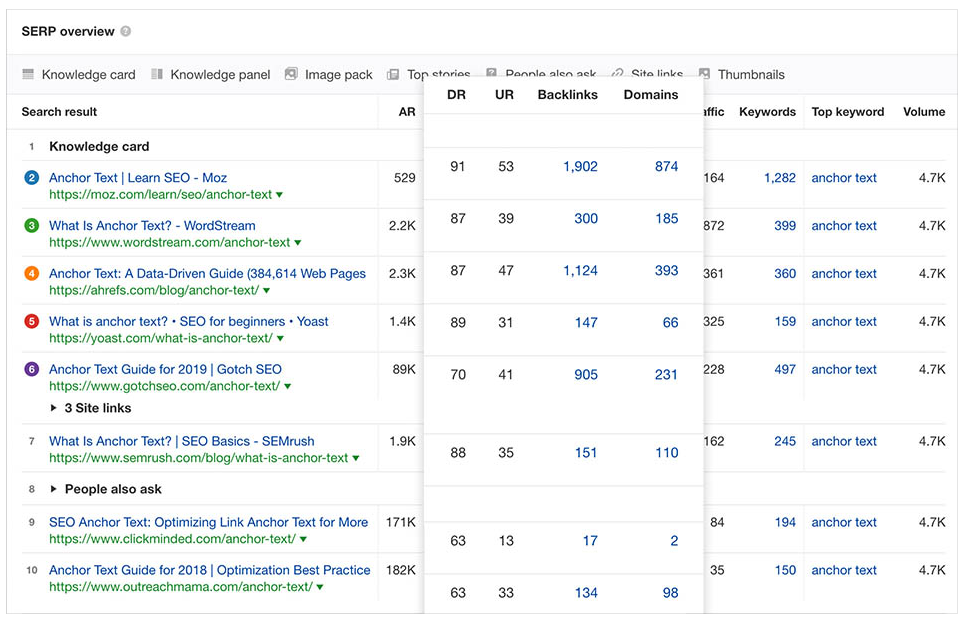963x625 pixels.
Task: Click the red position 5 circle badge
Action: [x=31, y=322]
